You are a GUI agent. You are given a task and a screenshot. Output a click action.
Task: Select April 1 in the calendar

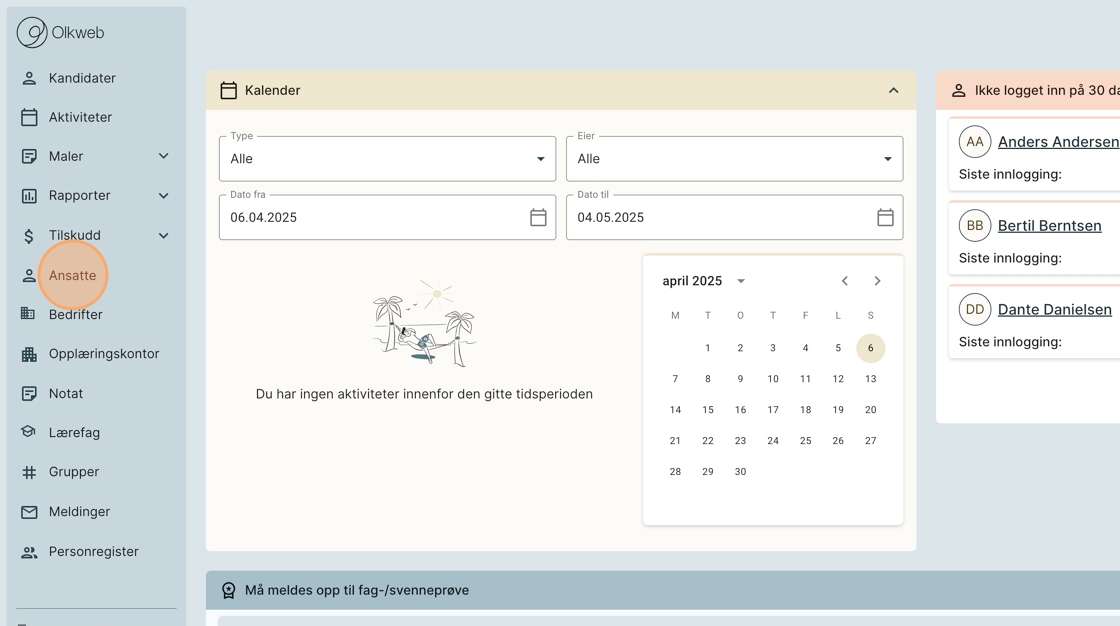pyautogui.click(x=708, y=348)
